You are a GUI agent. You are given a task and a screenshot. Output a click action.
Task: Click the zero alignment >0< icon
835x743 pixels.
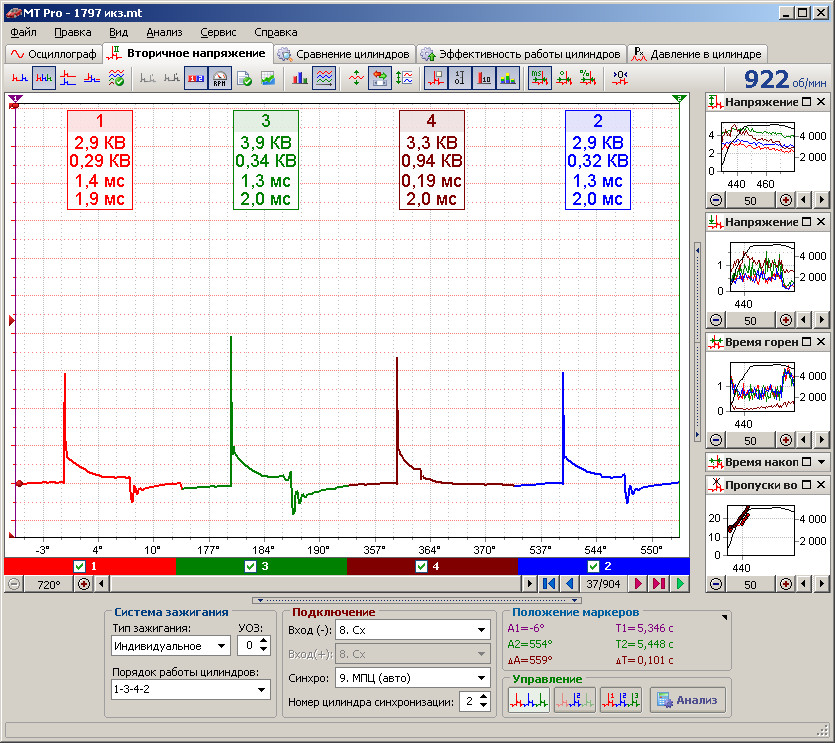point(619,78)
